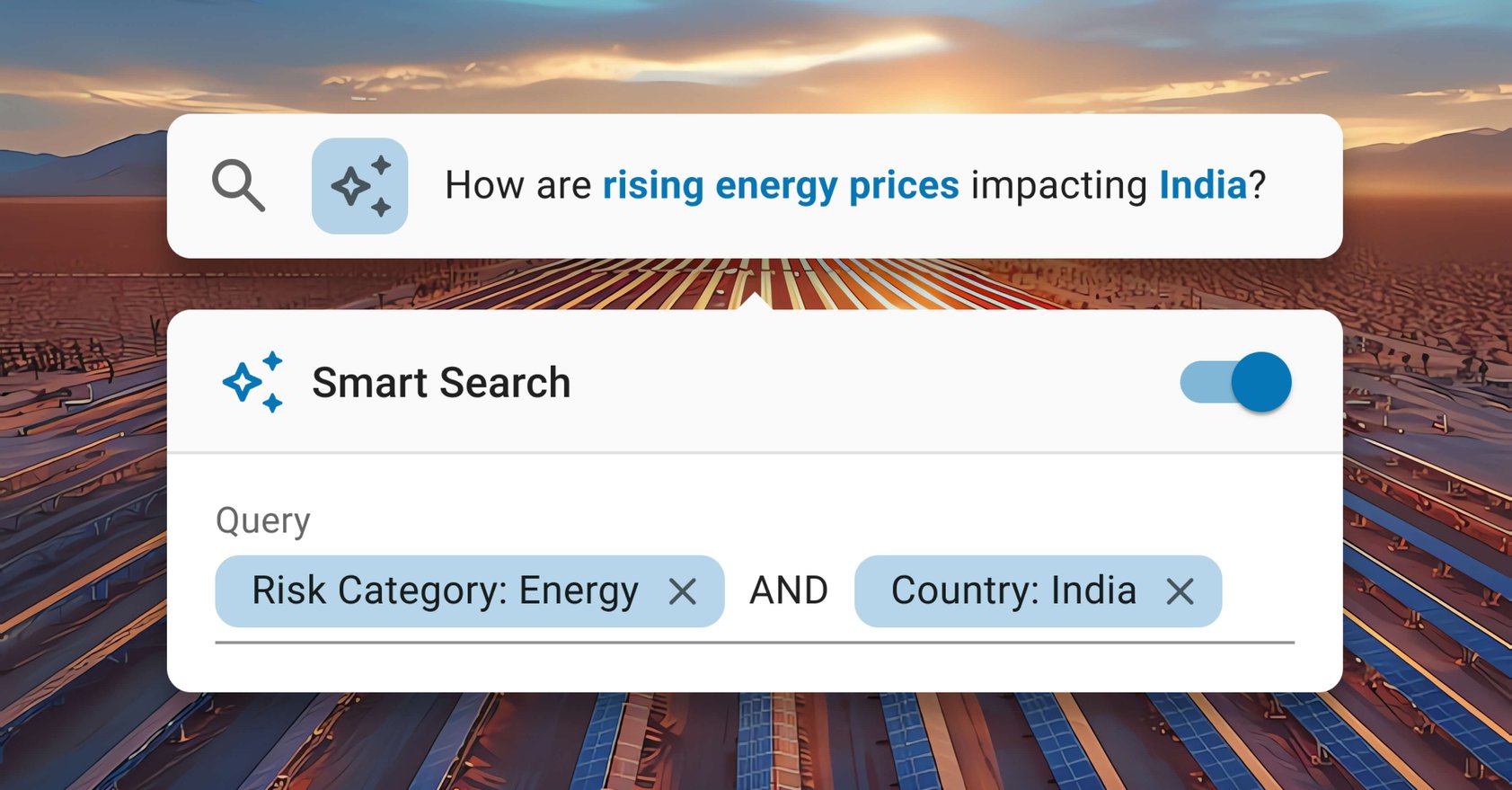The image size is (1512, 790).
Task: Click the blue sparkle icon beside Smart Search
Action: [252, 382]
